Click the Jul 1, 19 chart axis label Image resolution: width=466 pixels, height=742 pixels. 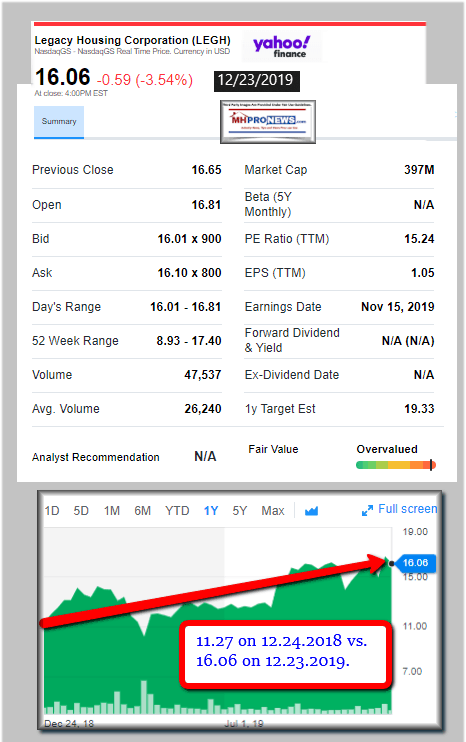tap(244, 724)
